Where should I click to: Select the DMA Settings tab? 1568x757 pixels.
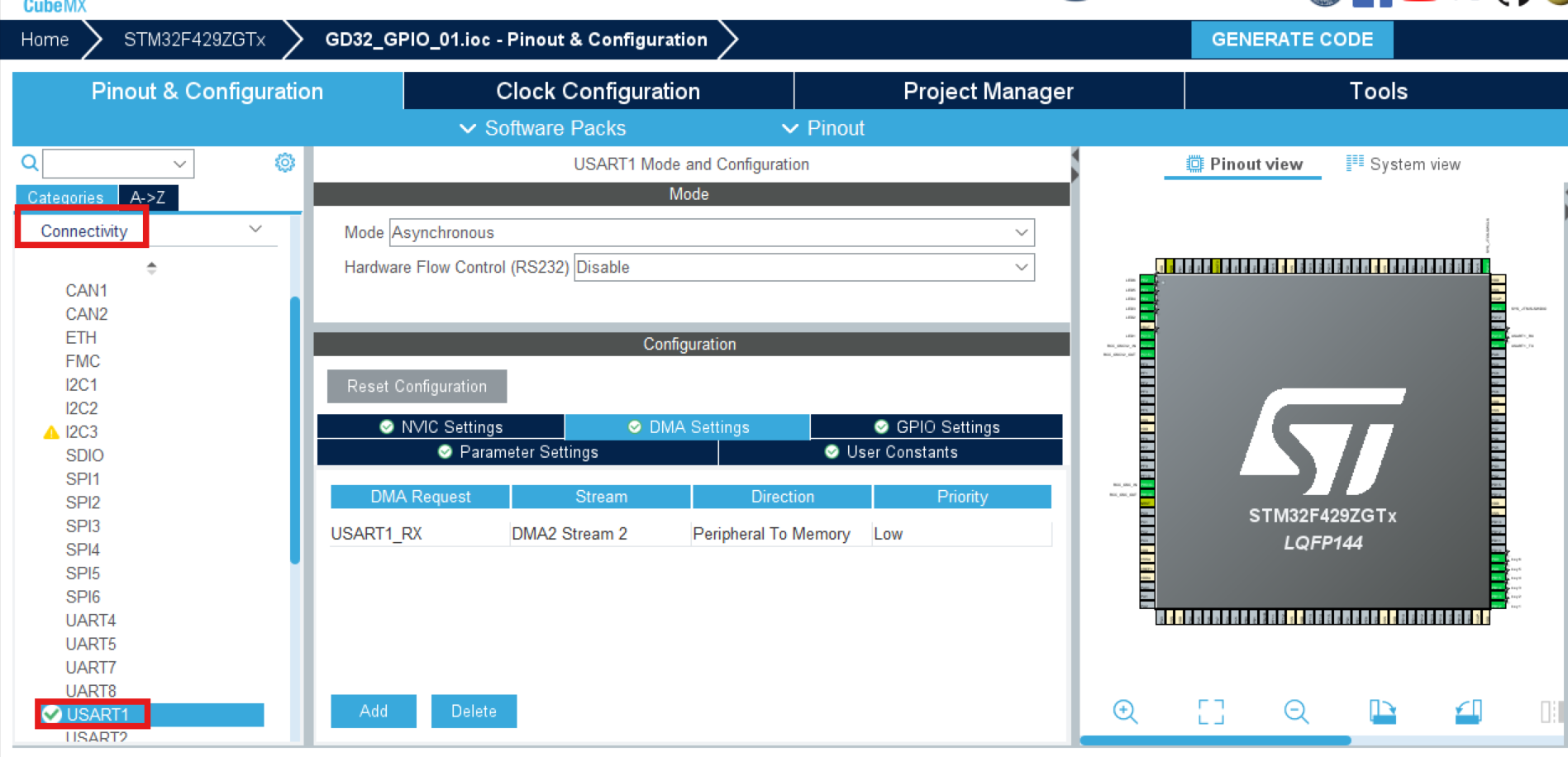coord(688,426)
